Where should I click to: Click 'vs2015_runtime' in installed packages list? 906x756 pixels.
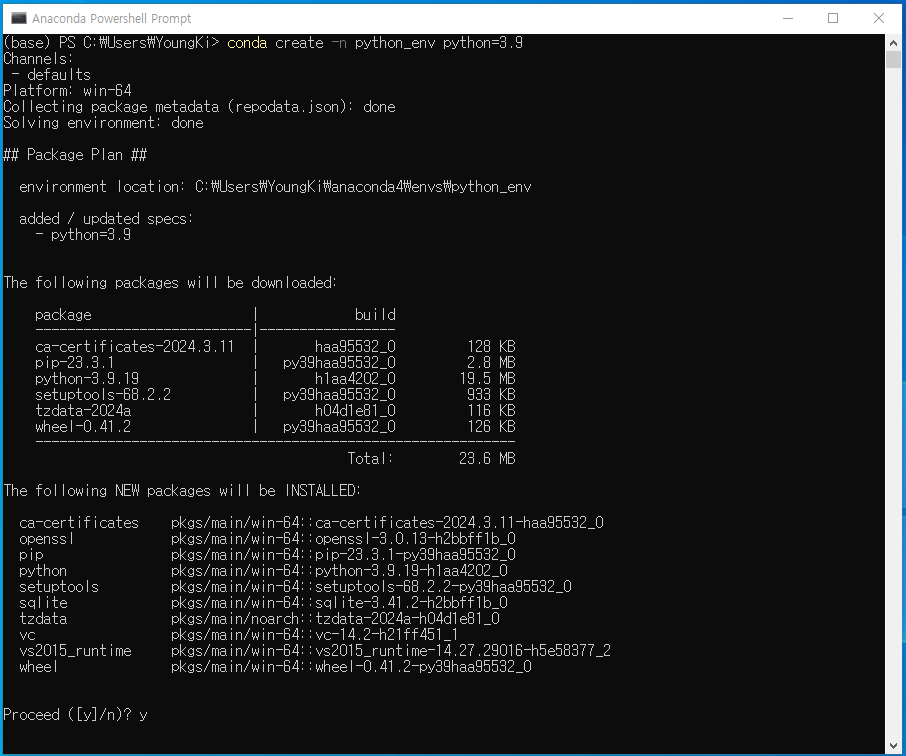(x=75, y=651)
